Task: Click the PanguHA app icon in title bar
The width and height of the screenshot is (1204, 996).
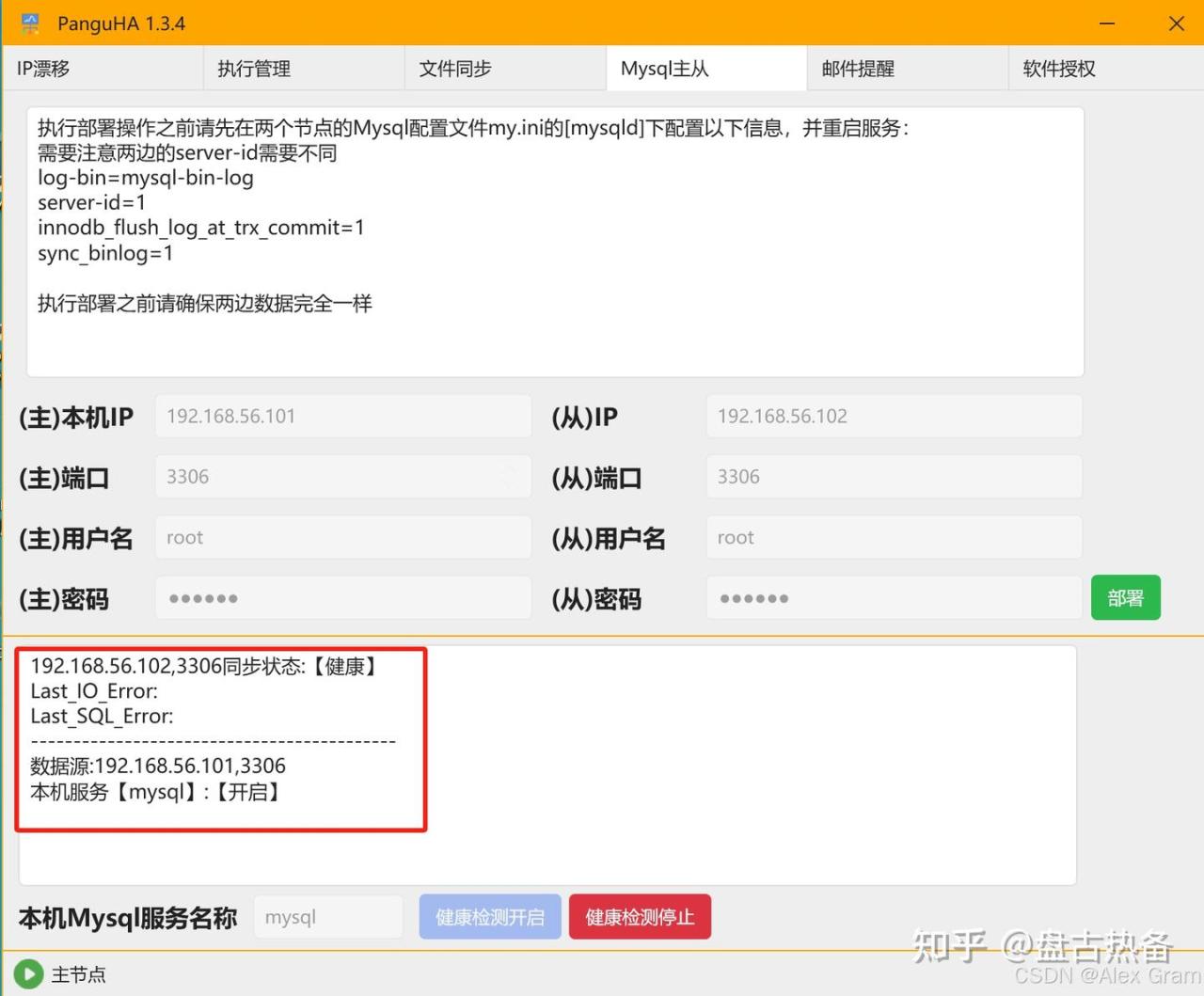Action: click(30, 24)
